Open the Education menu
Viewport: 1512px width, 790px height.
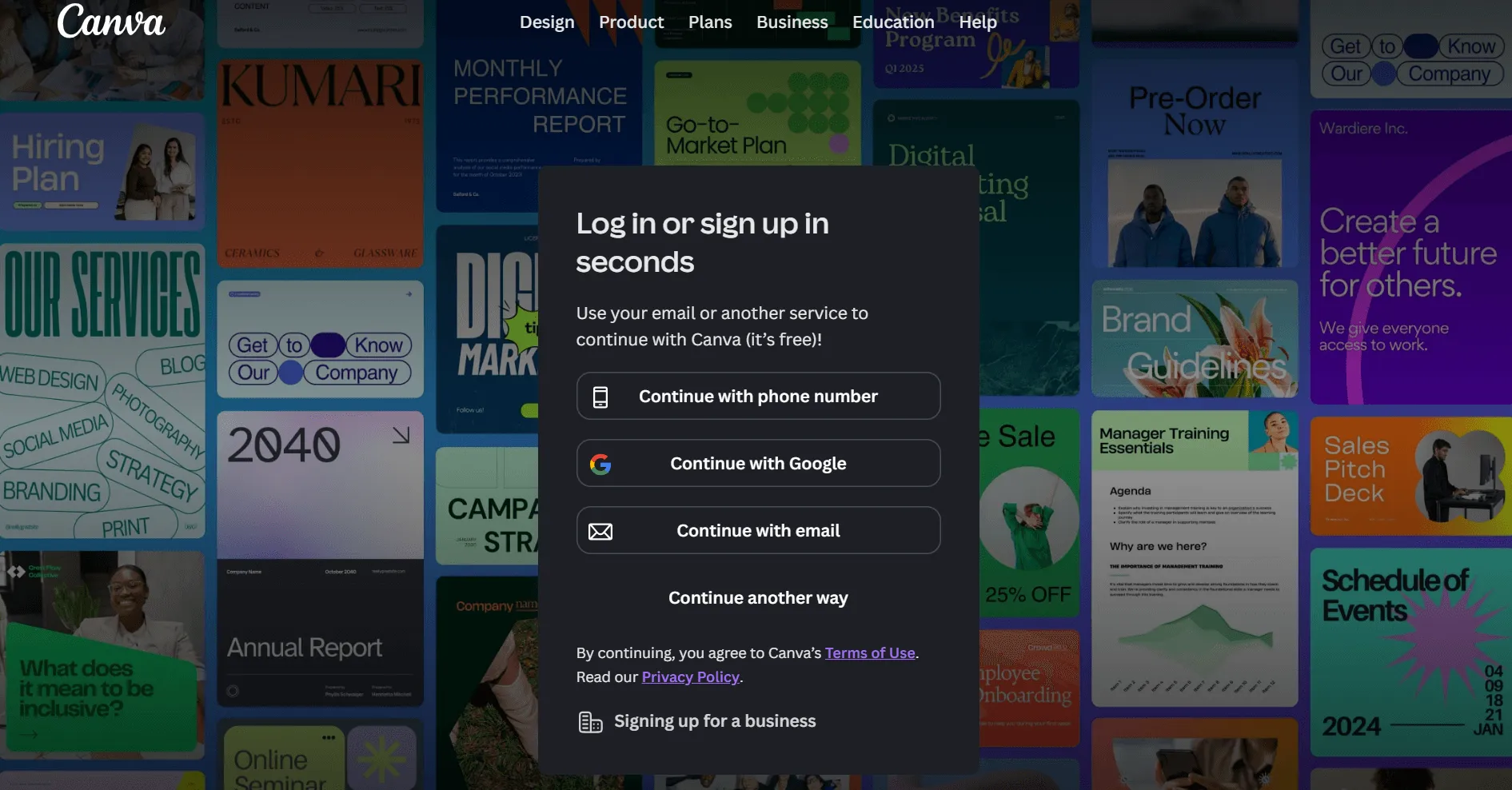893,22
